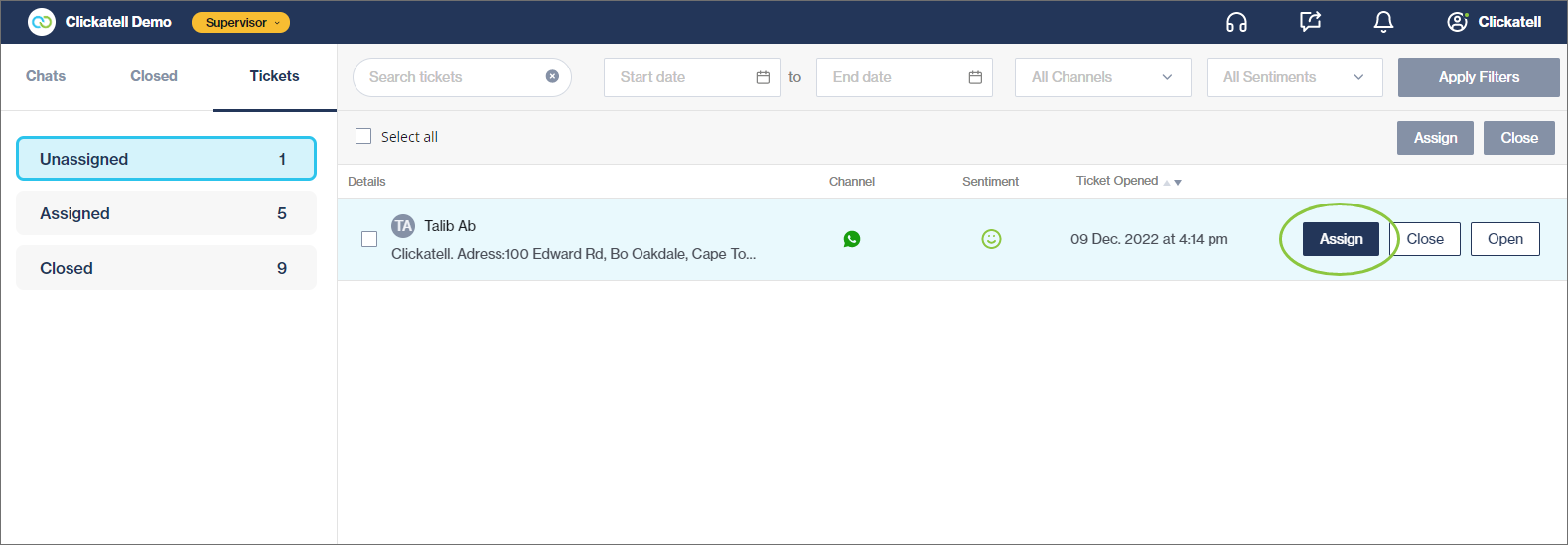Open the All Channels dropdown
This screenshot has height=545, width=1568.
pos(1102,77)
